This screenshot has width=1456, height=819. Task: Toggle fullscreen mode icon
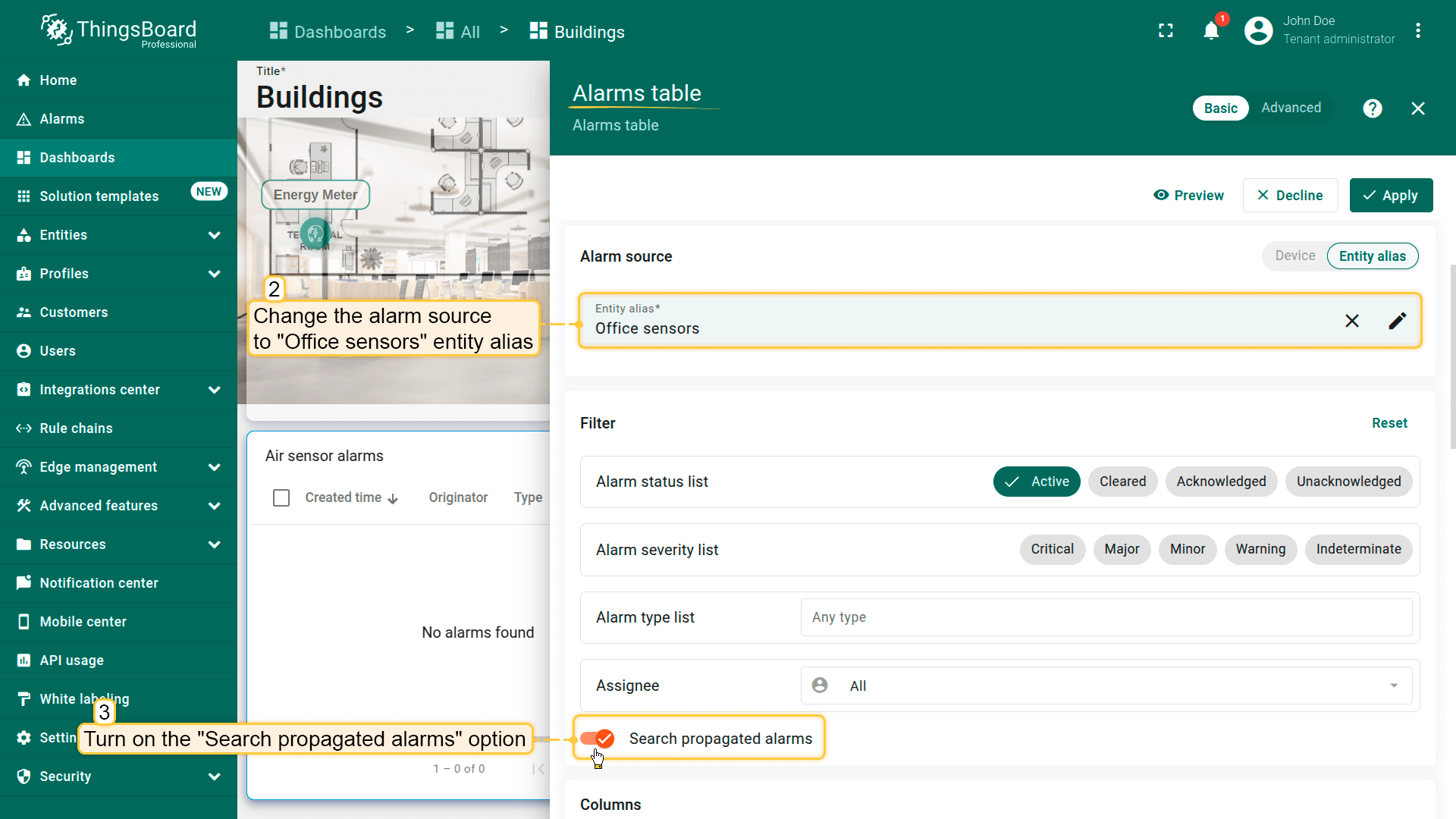[1166, 31]
